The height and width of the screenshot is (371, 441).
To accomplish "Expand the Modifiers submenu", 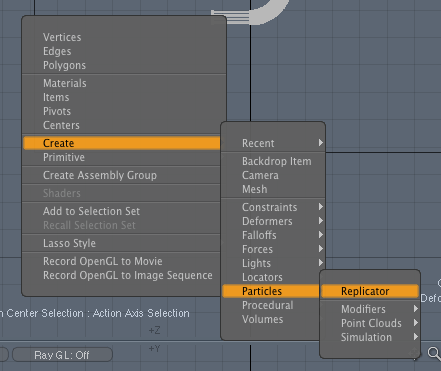I will [x=370, y=309].
